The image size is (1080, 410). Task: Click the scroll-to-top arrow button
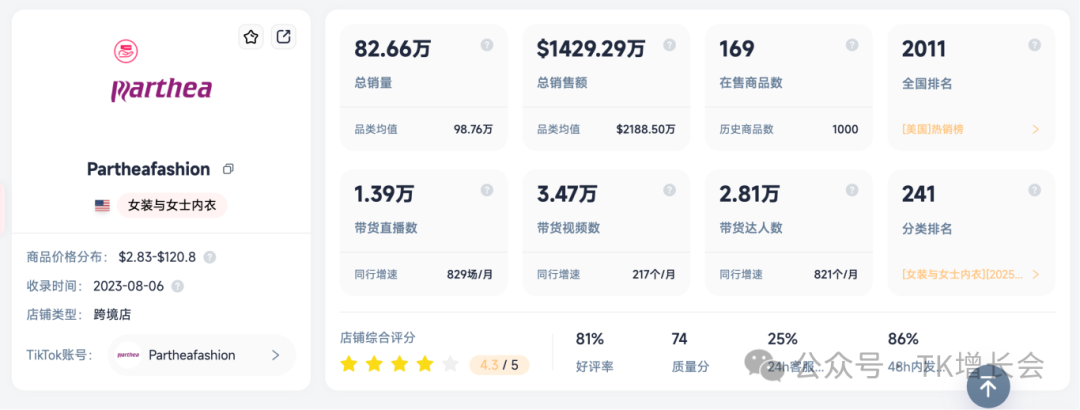(x=988, y=386)
